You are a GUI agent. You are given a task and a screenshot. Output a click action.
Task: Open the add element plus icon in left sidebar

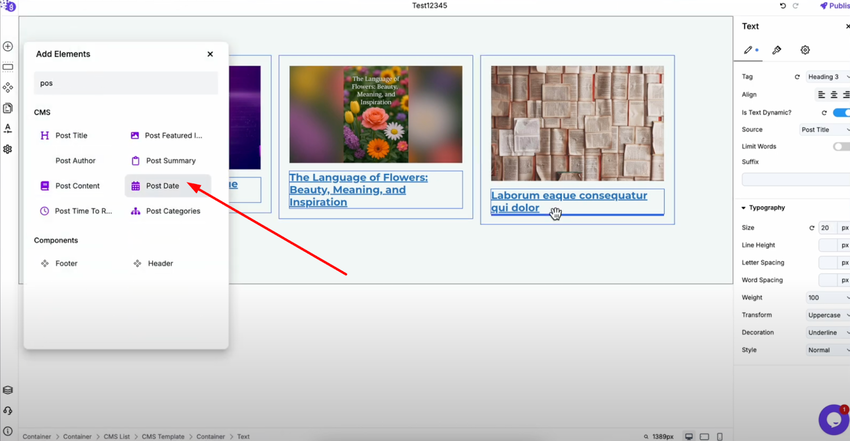[8, 47]
